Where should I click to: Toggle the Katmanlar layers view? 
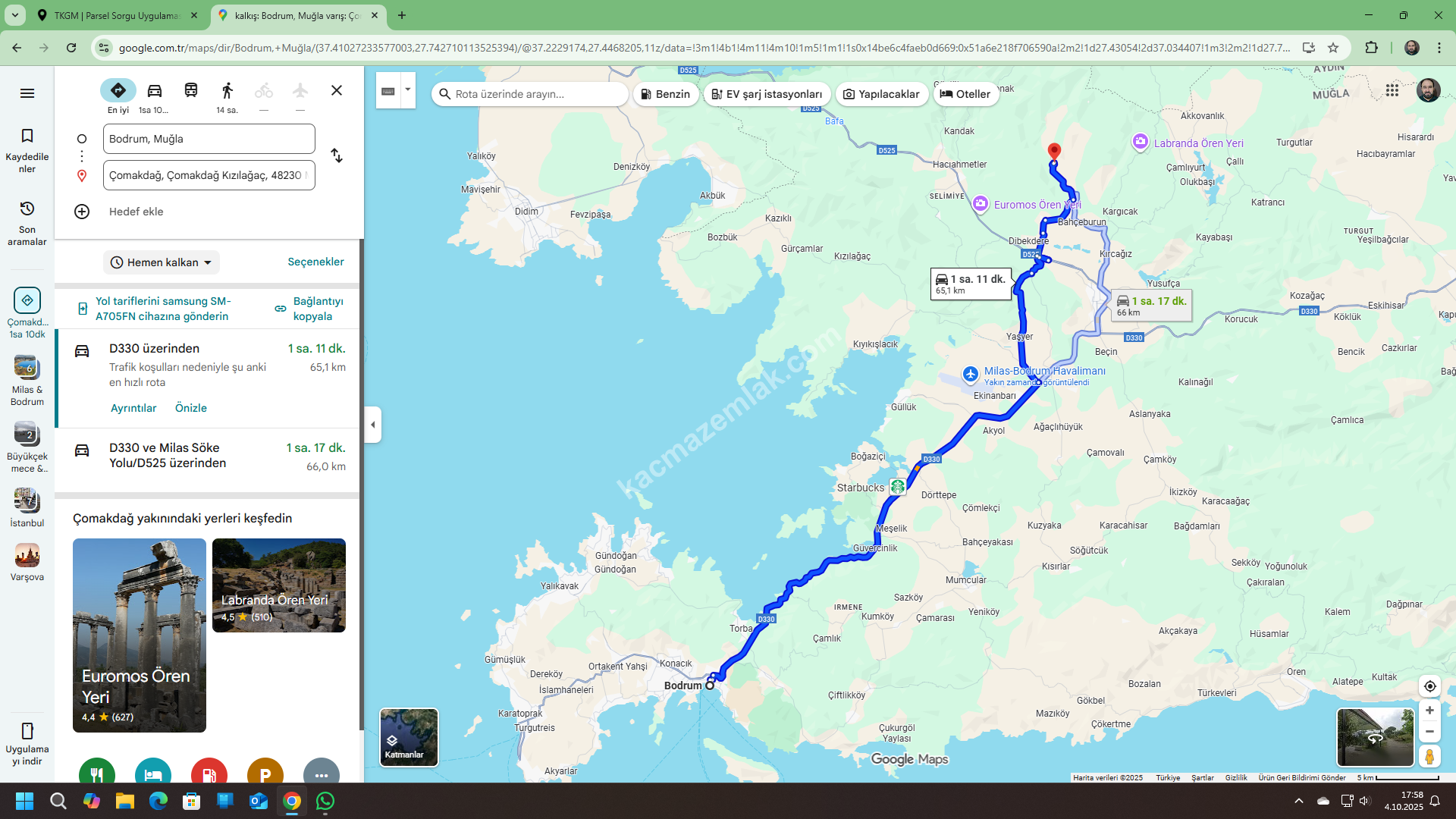[409, 737]
